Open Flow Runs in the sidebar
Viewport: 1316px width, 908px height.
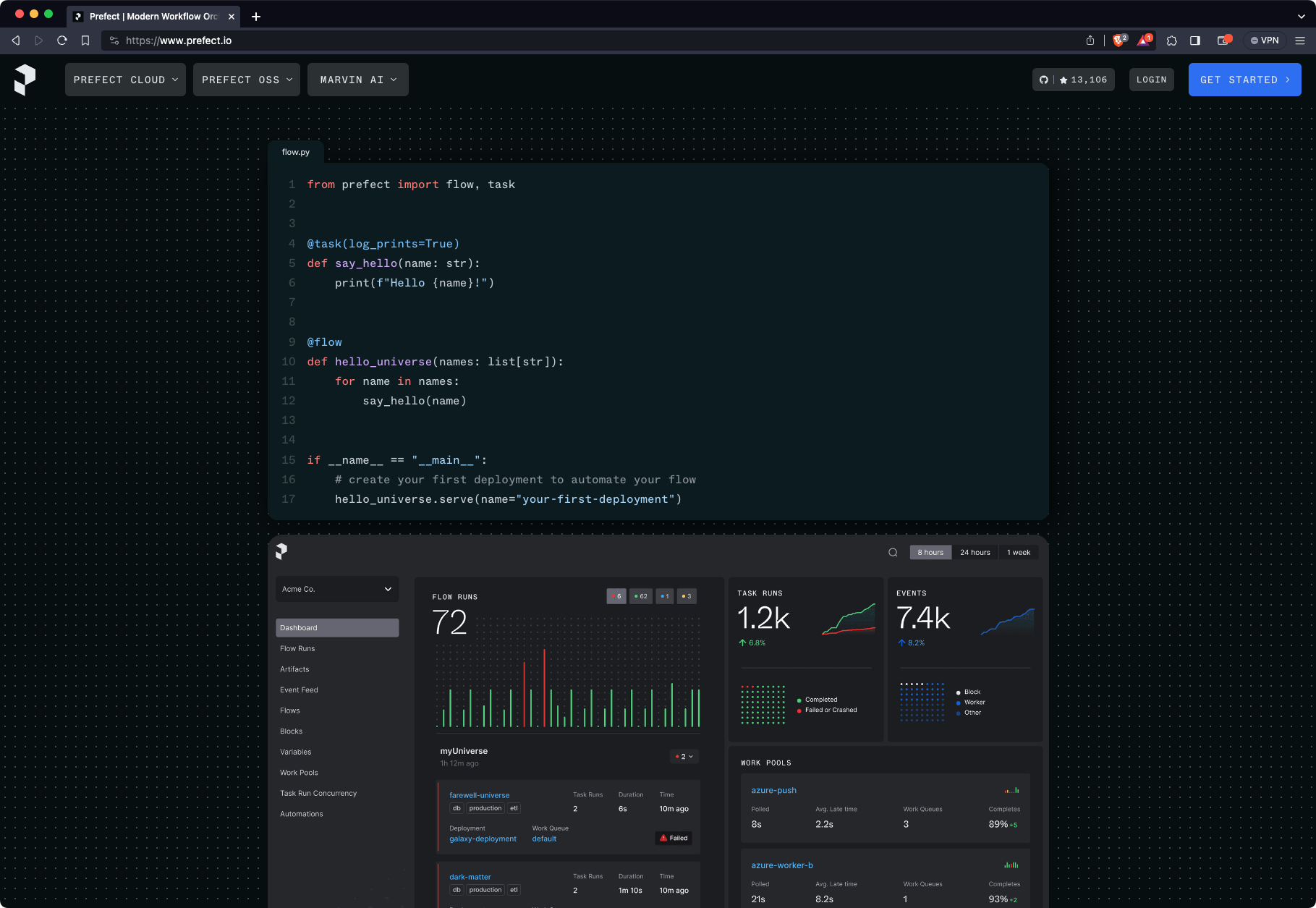(297, 649)
